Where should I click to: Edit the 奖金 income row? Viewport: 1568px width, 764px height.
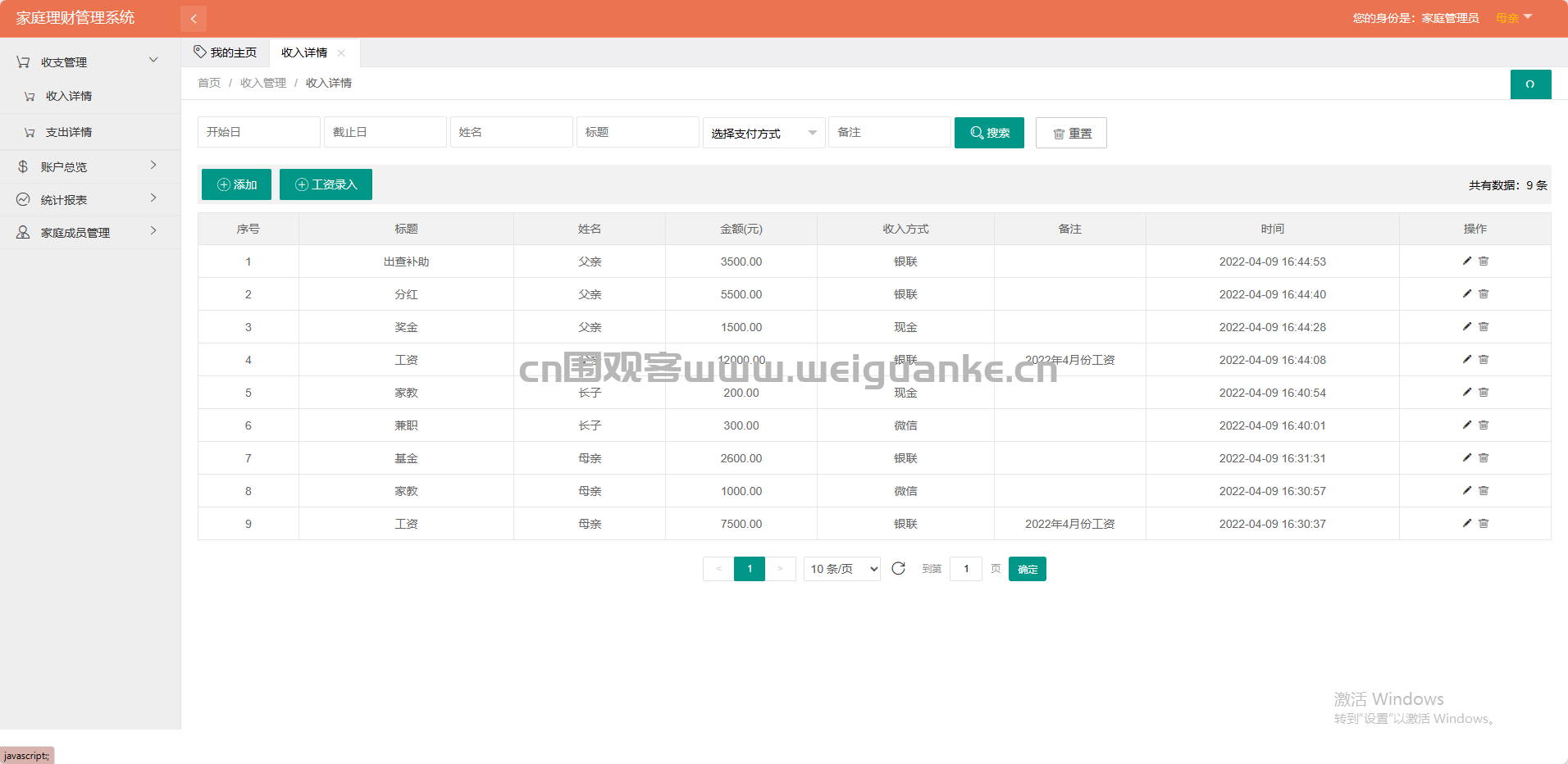(1467, 326)
